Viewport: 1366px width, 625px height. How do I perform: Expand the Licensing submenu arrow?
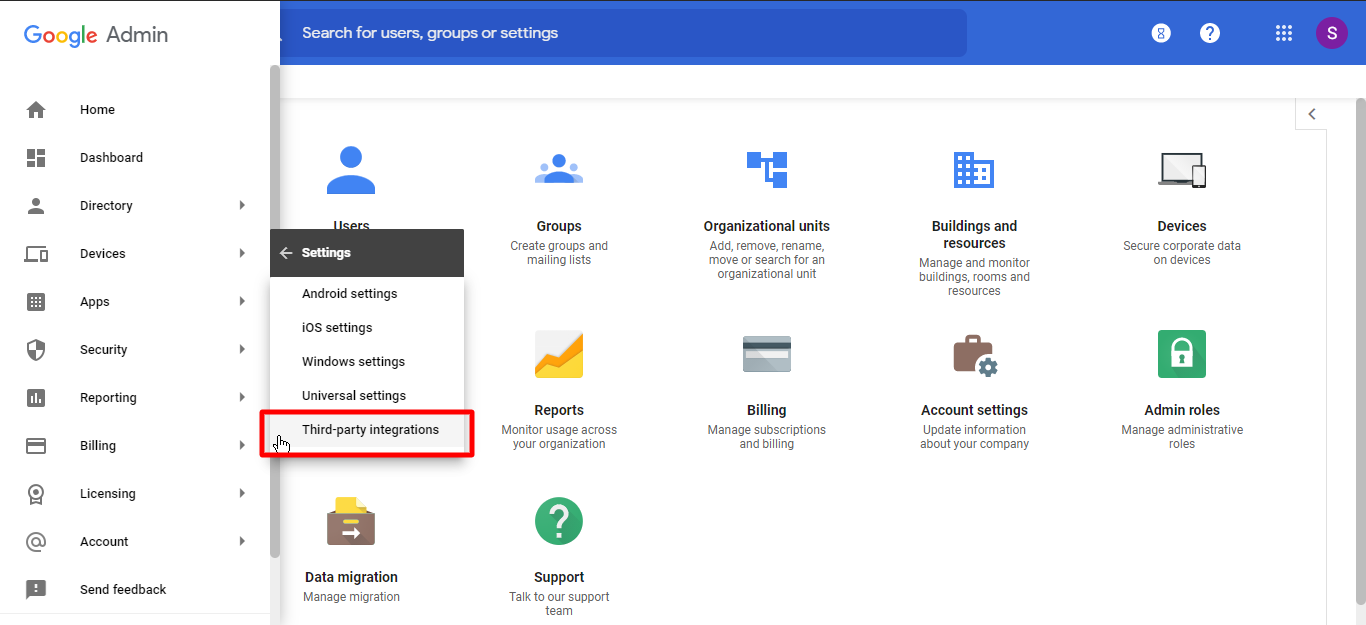pyautogui.click(x=242, y=494)
